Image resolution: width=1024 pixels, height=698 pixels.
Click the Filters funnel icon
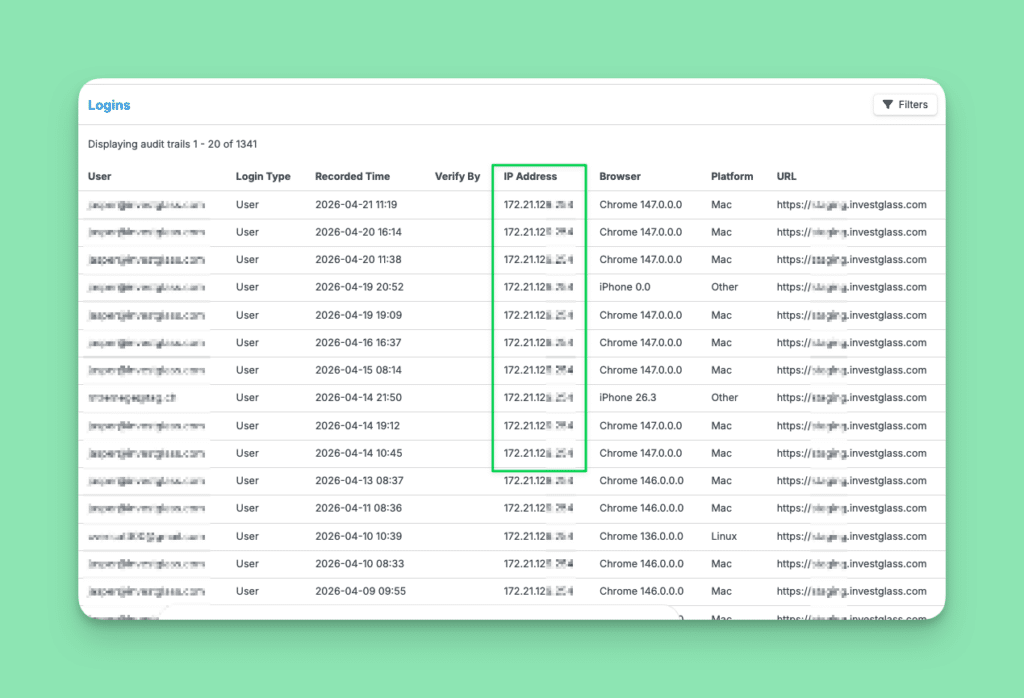coord(888,104)
